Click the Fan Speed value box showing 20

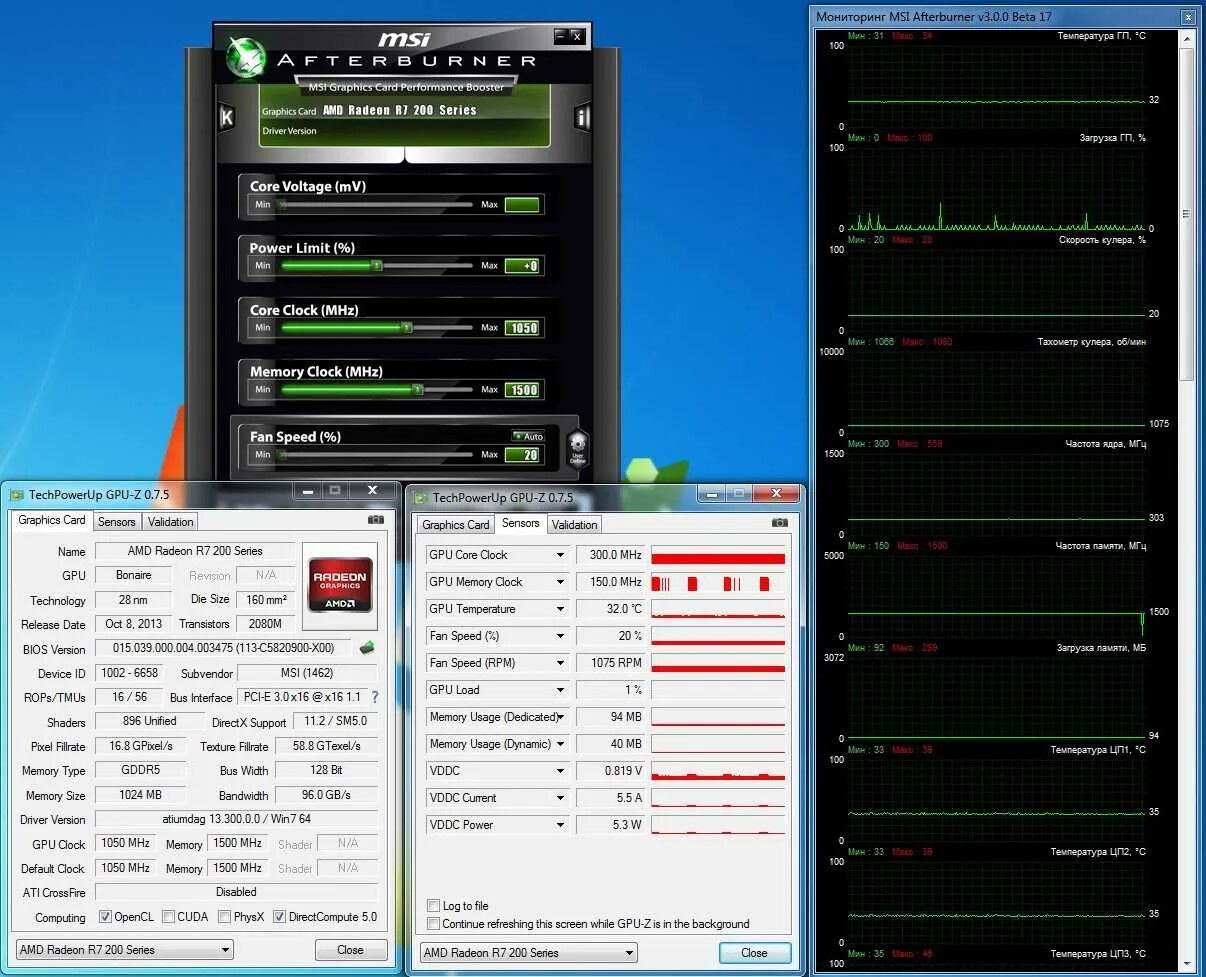click(x=522, y=455)
